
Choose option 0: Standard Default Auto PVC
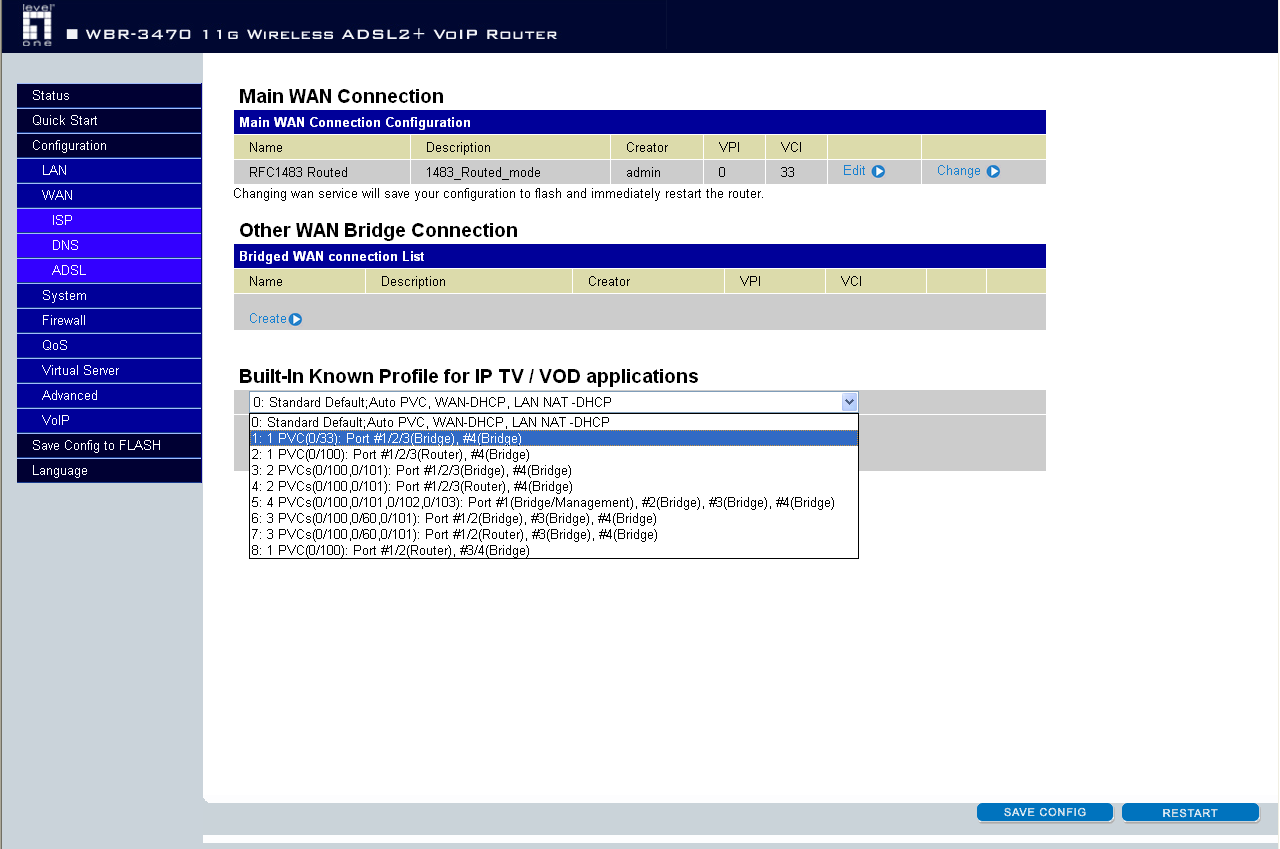click(x=554, y=422)
